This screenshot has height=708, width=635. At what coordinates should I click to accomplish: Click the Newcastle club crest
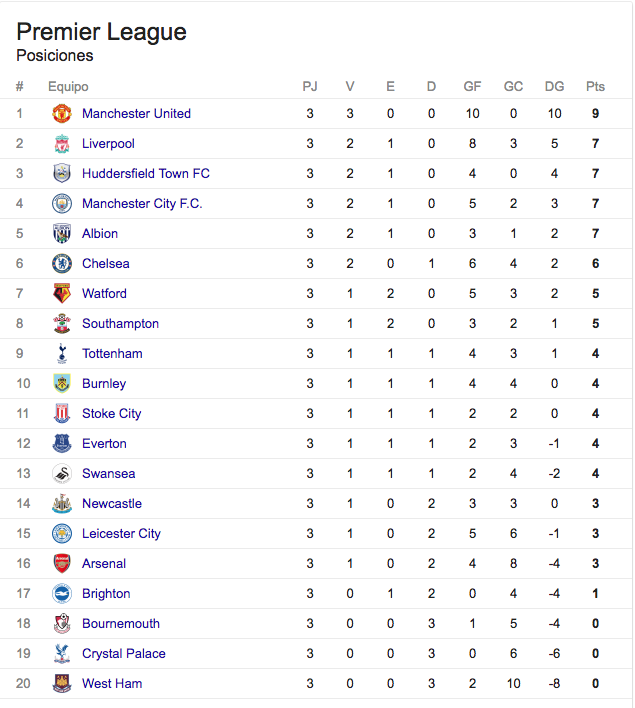coord(62,503)
